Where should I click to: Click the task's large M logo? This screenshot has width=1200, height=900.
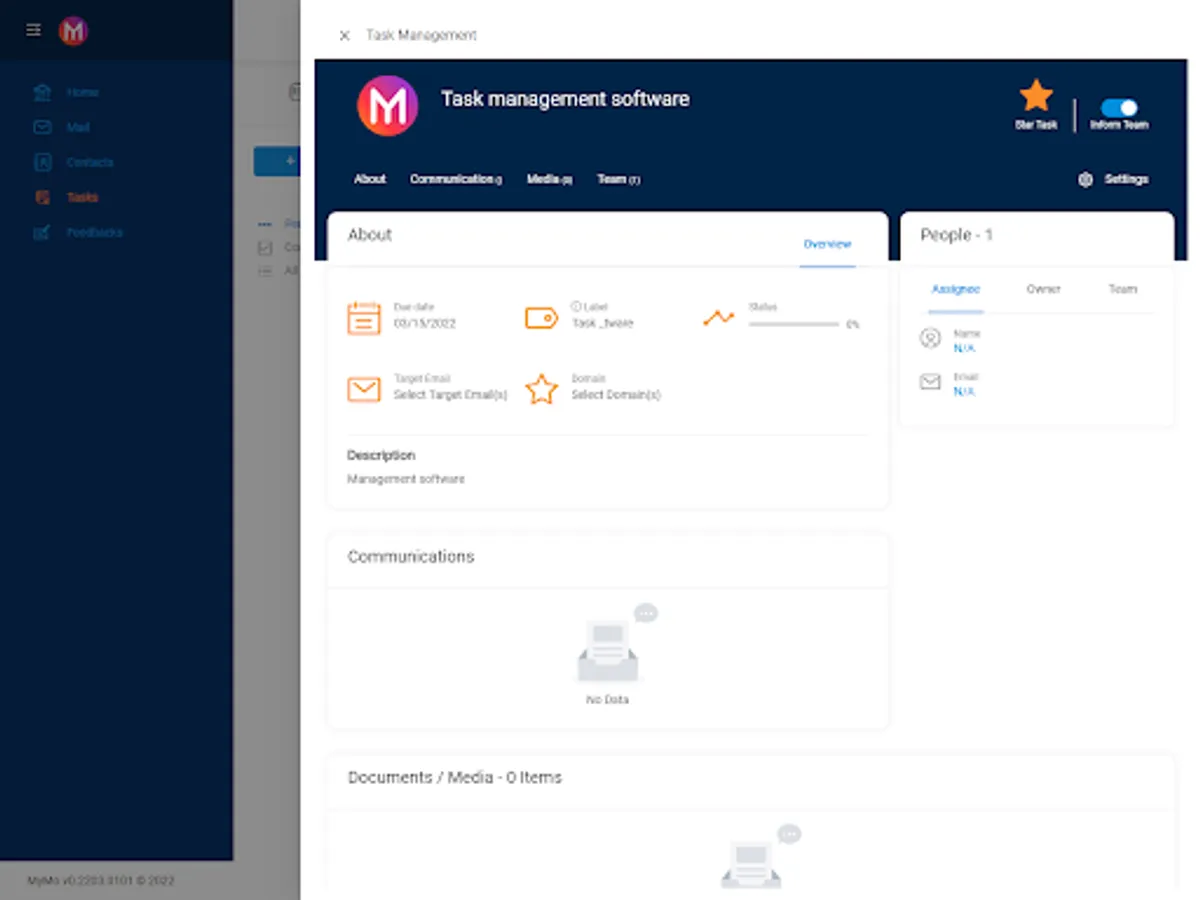388,105
